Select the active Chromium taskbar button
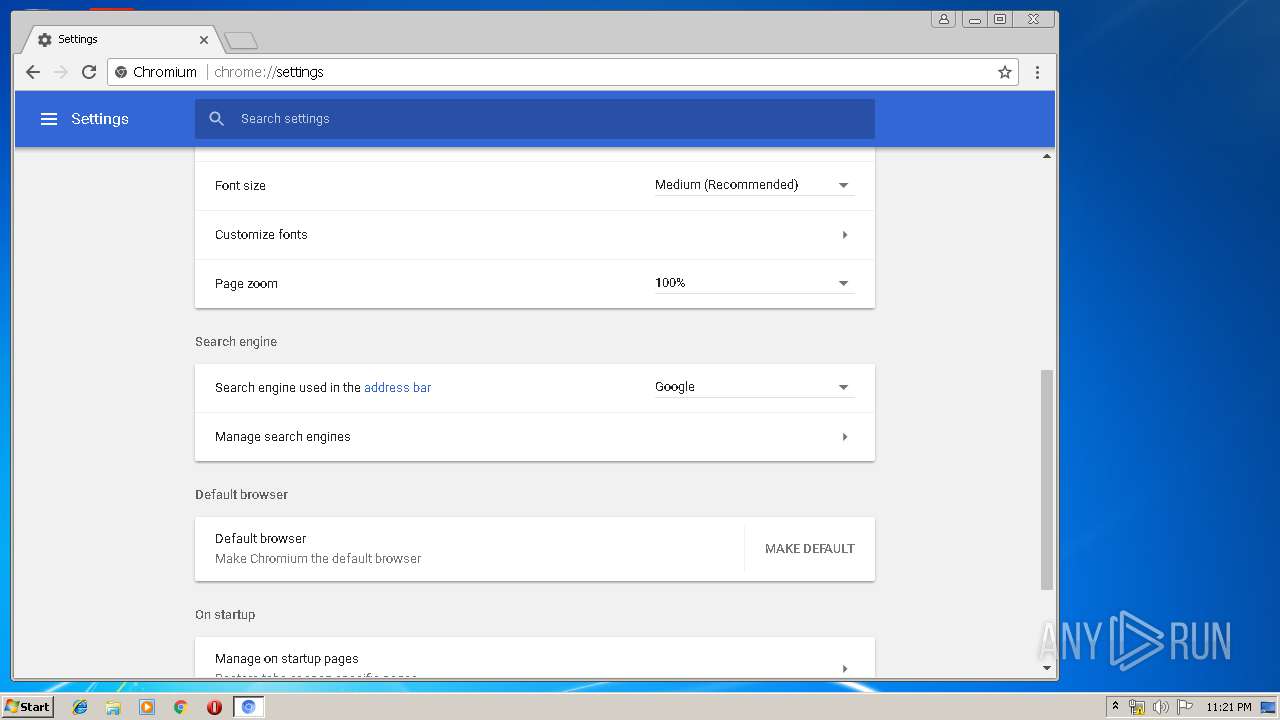The width and height of the screenshot is (1280, 720). pos(248,707)
